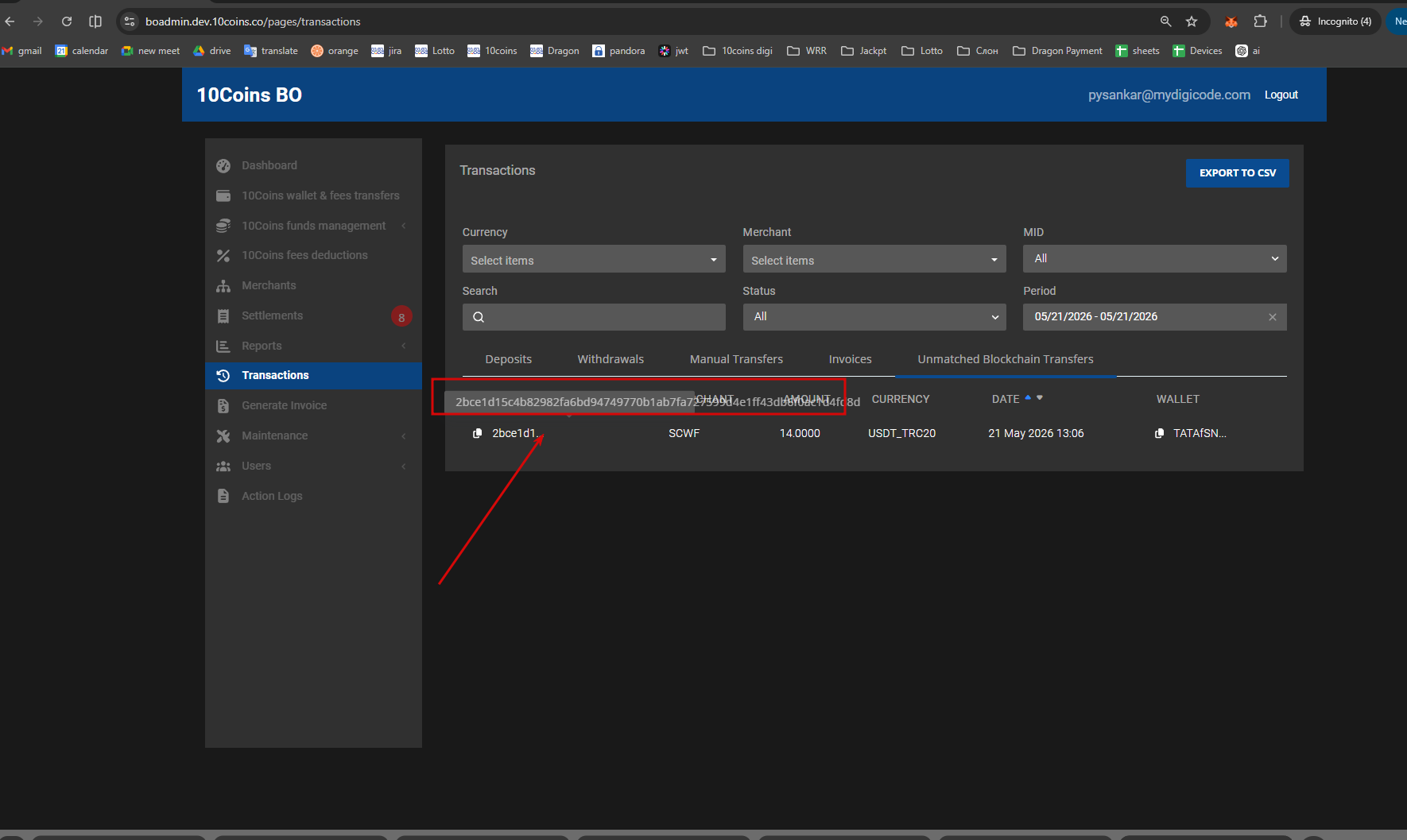
Task: Copy the TATAfSN wallet address icon
Action: tap(1160, 433)
